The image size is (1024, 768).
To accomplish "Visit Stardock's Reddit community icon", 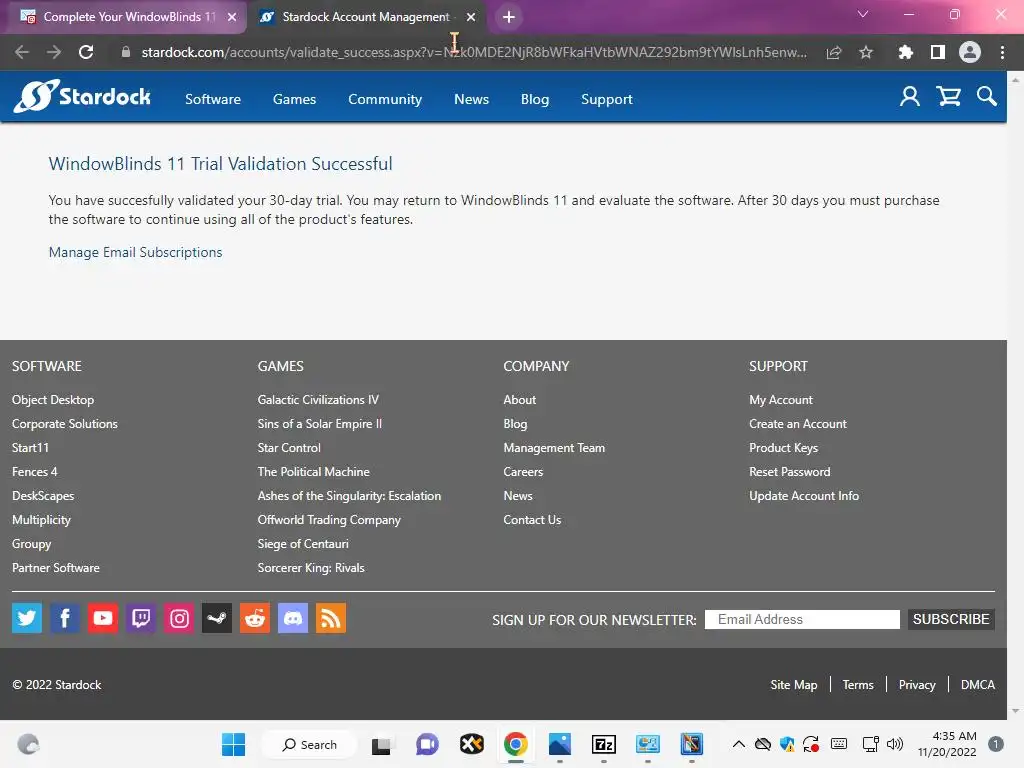I will pos(255,618).
